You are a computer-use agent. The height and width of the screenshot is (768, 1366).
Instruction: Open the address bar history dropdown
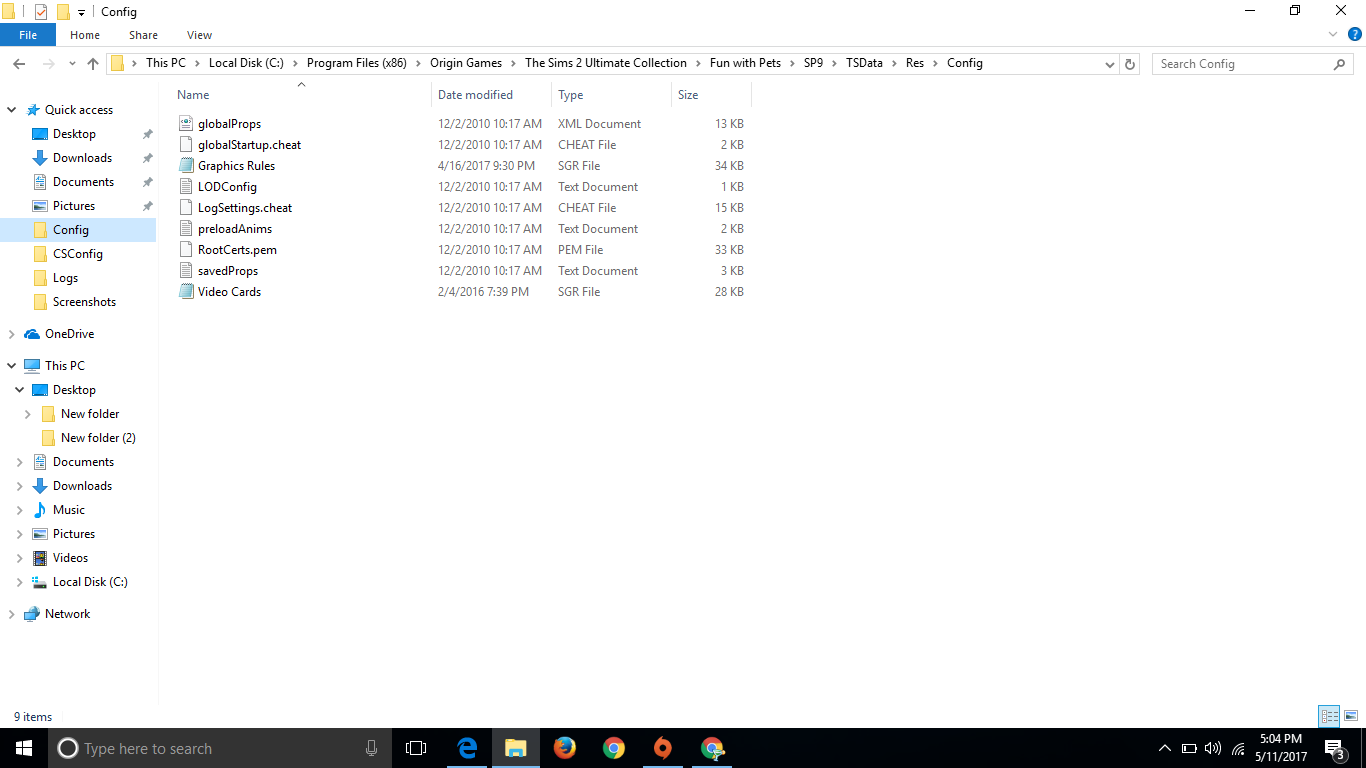[1109, 64]
